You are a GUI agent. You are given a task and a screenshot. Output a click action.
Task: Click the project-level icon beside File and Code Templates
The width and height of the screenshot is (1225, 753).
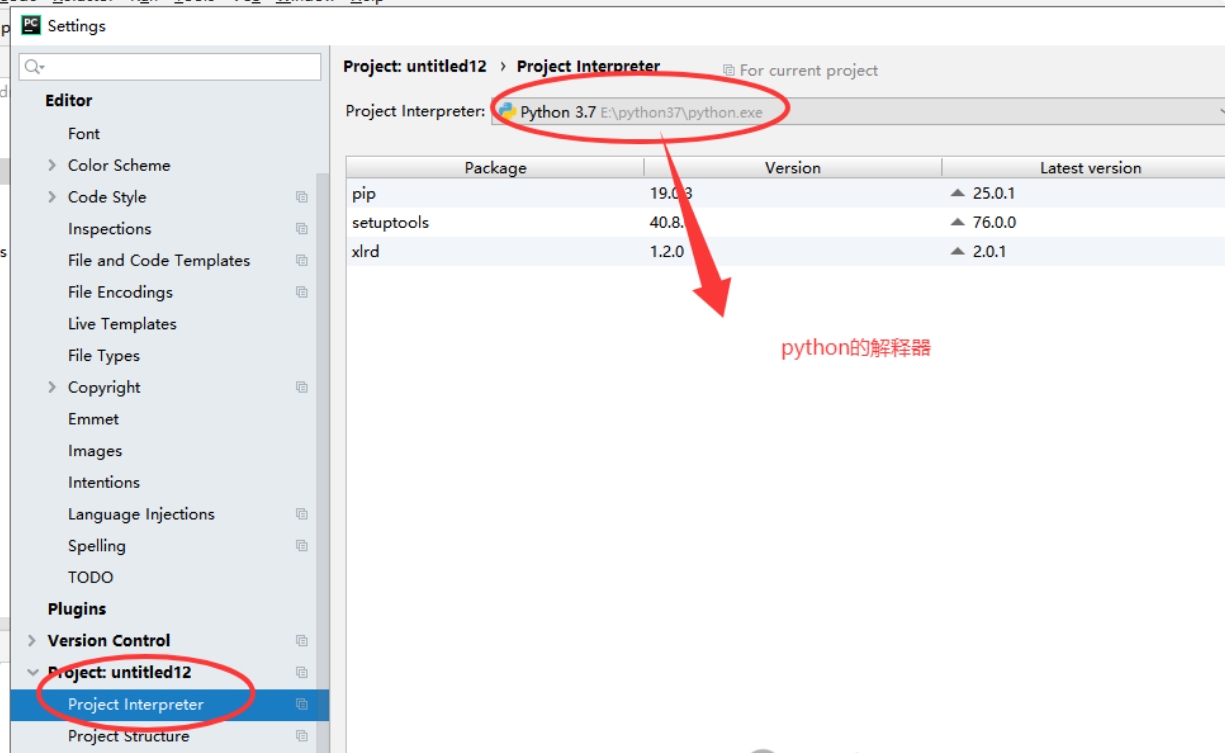pyautogui.click(x=302, y=260)
